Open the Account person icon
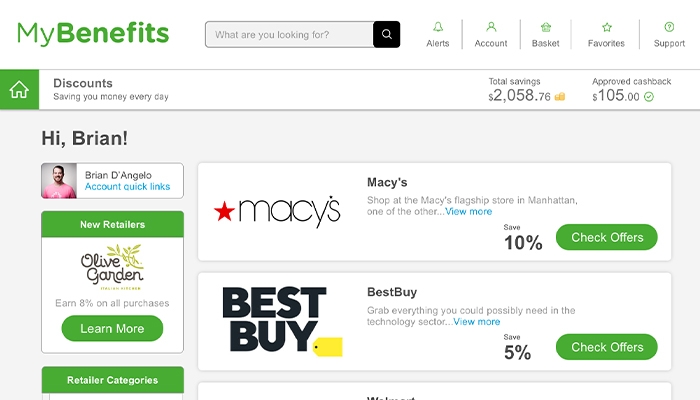Viewport: 700px width, 400px height. [x=491, y=28]
